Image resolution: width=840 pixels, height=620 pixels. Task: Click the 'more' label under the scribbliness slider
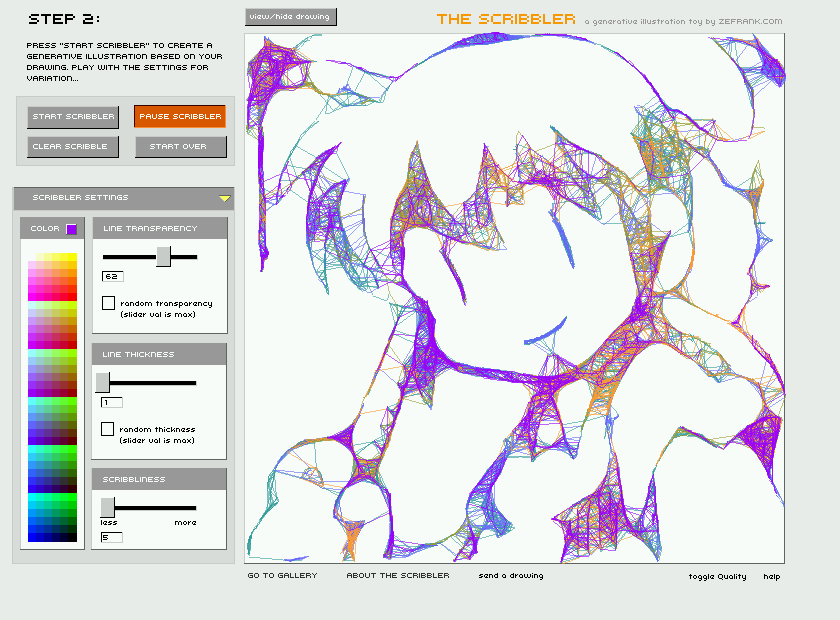coord(185,522)
